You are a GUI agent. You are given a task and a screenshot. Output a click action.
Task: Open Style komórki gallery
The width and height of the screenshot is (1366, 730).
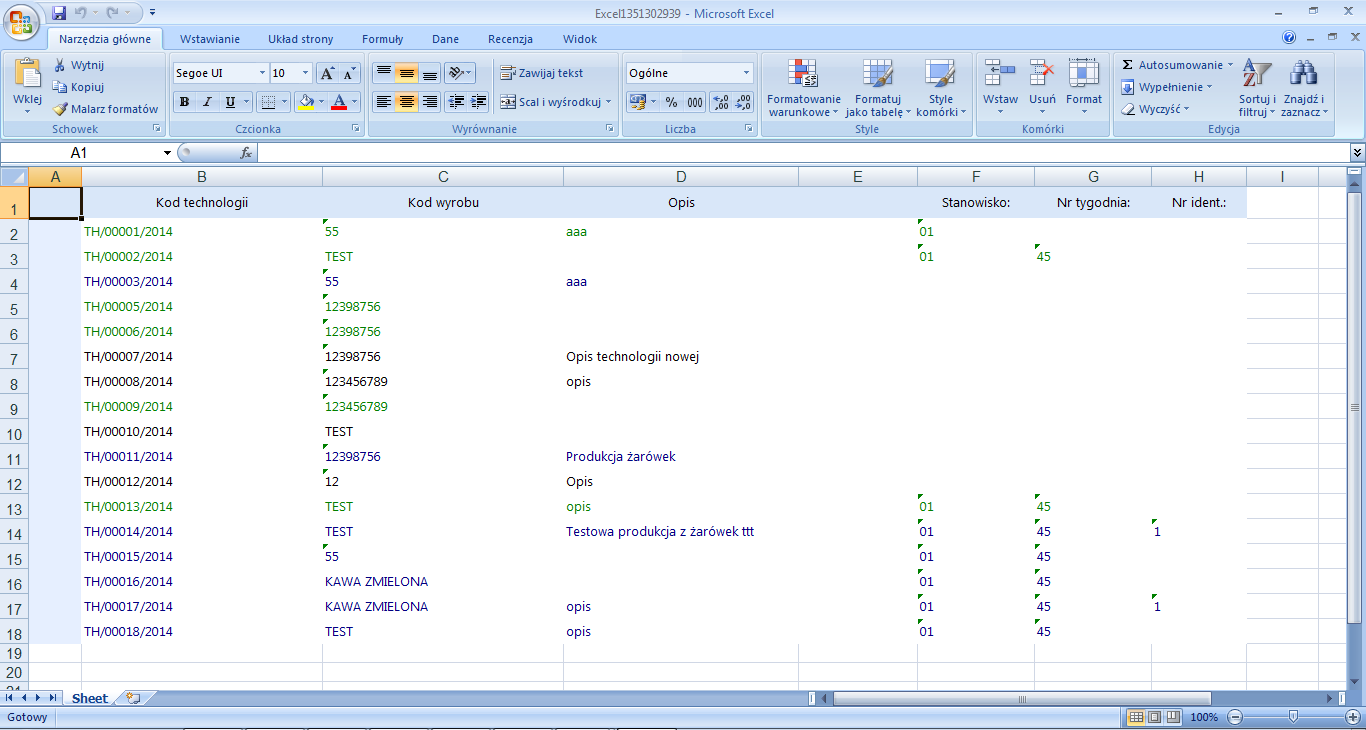click(x=941, y=88)
